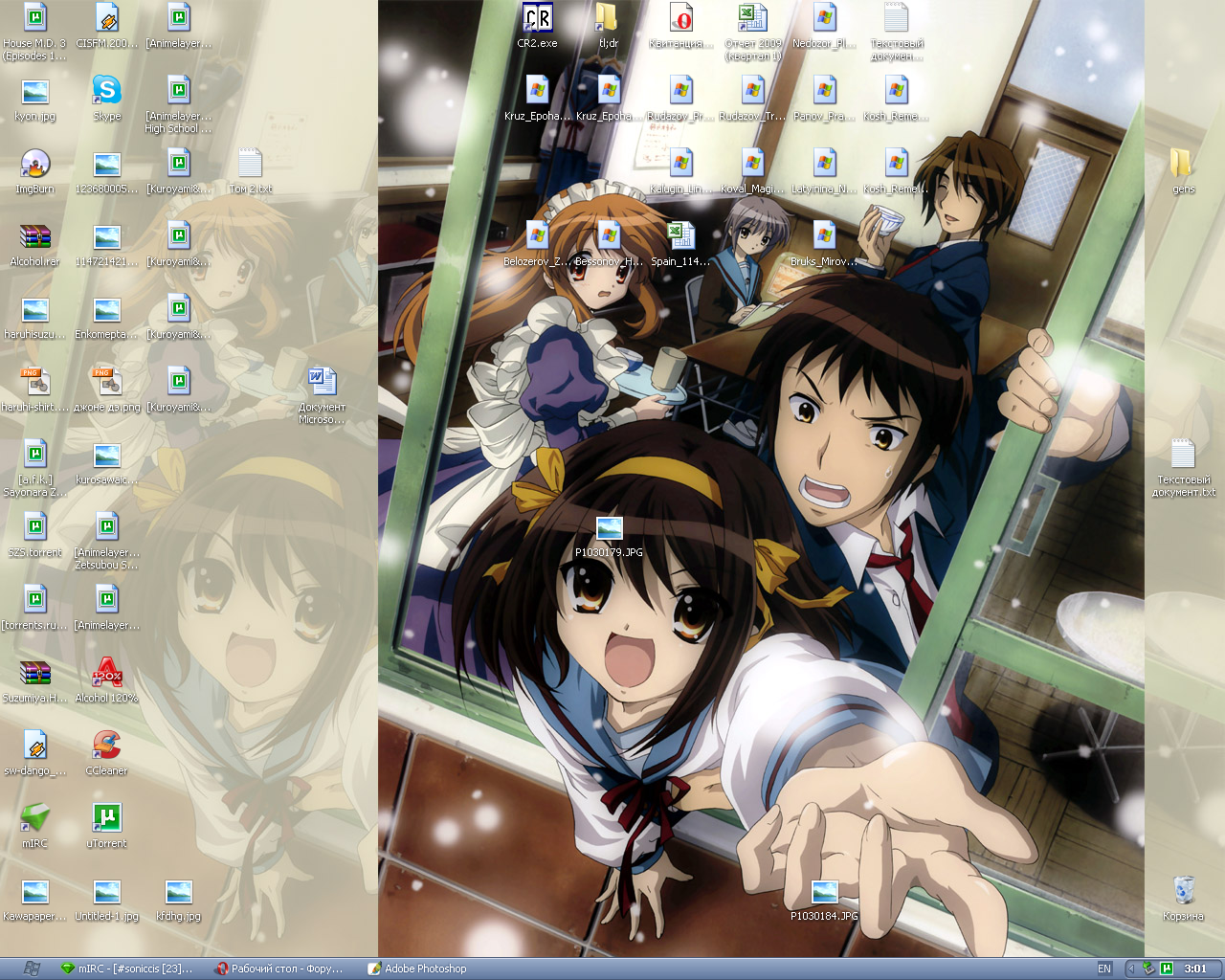Select the джоне дэ.png file

tap(107, 390)
